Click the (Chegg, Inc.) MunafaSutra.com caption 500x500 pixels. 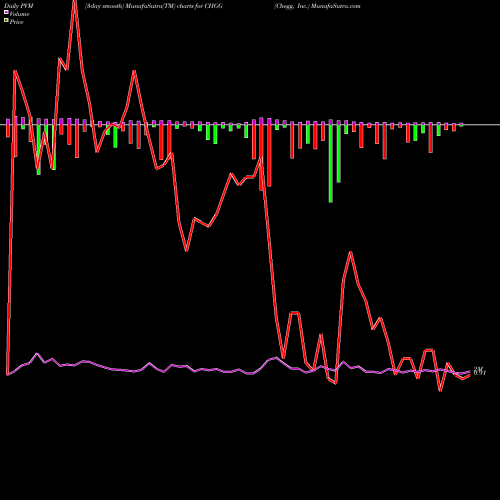pyautogui.click(x=317, y=6)
